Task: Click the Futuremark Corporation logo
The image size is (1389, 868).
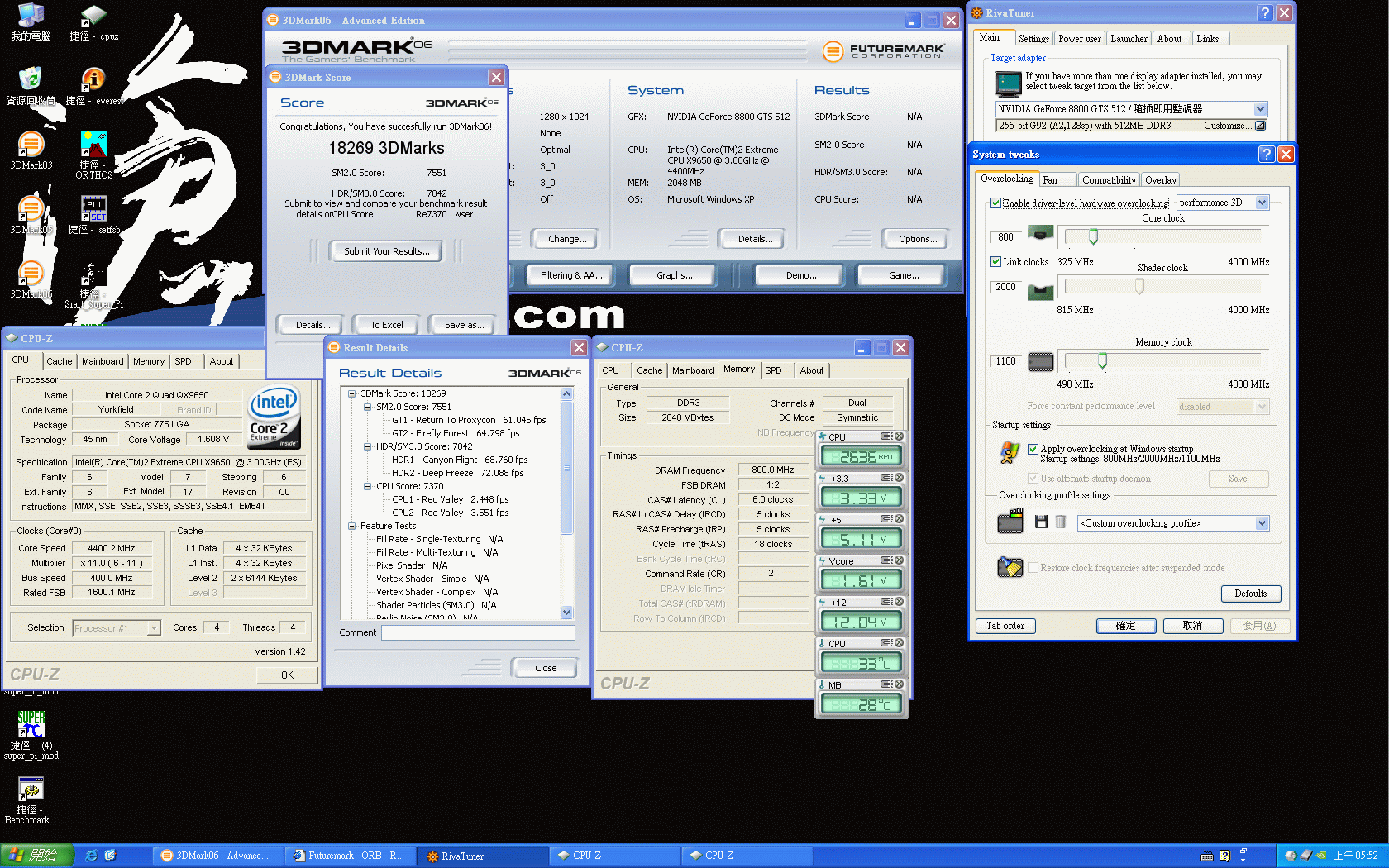Action: pyautogui.click(x=883, y=51)
